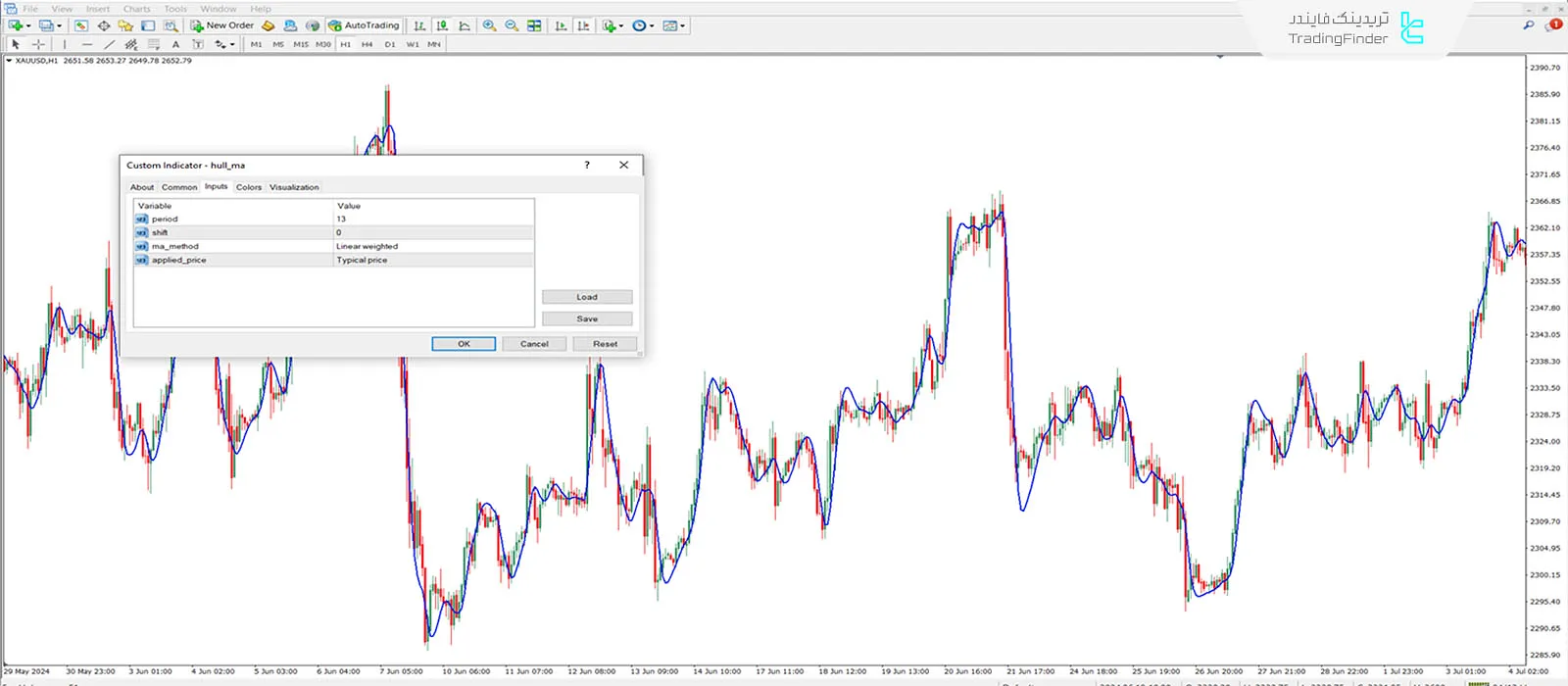1568x686 pixels.
Task: Open the indicators list dropdown arrow
Action: click(x=621, y=25)
